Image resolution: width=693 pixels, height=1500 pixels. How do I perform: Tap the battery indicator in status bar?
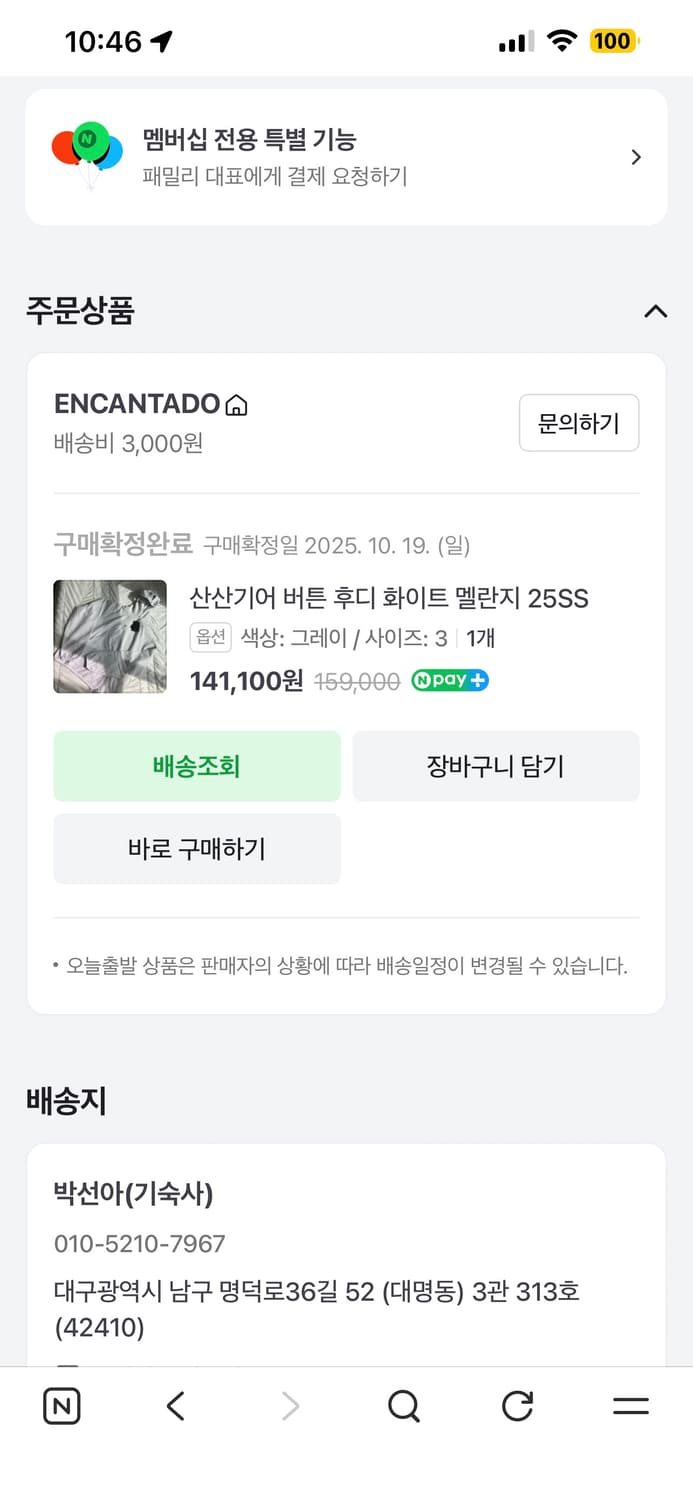point(613,41)
